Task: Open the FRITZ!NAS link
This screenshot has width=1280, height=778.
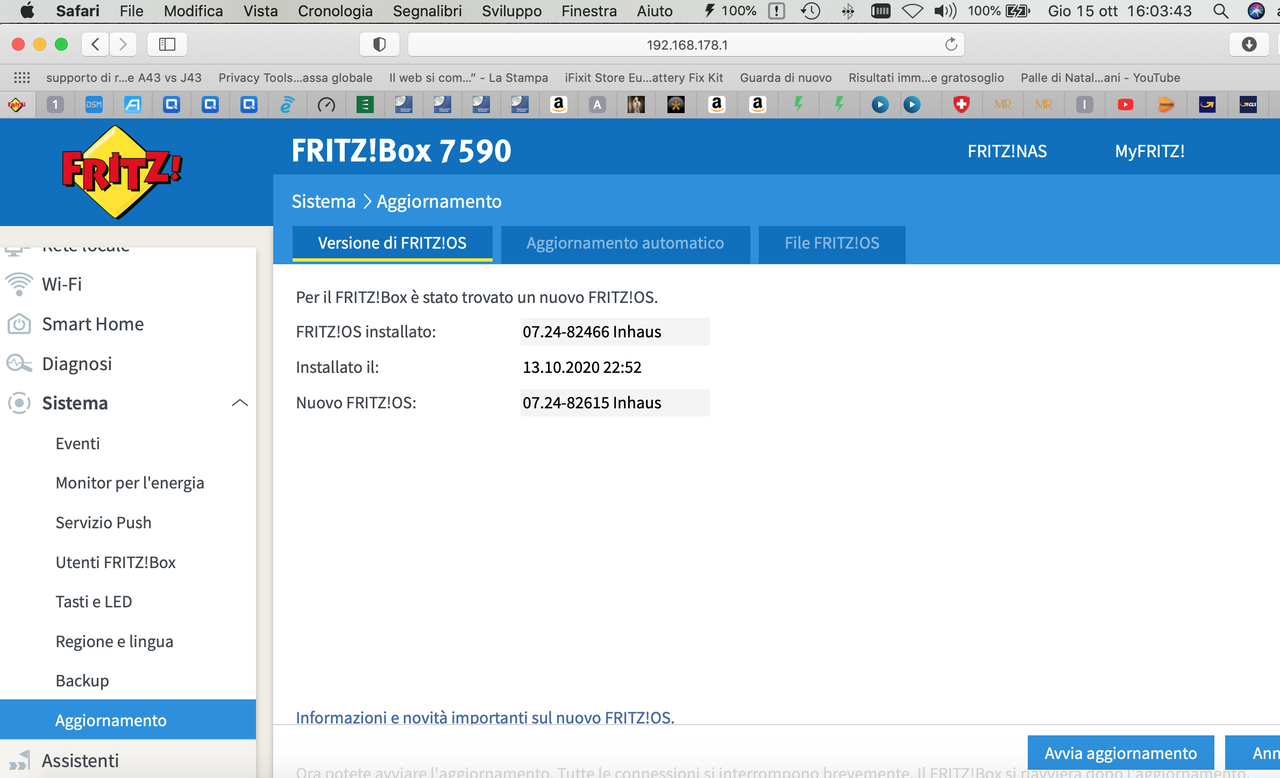Action: 1007,151
